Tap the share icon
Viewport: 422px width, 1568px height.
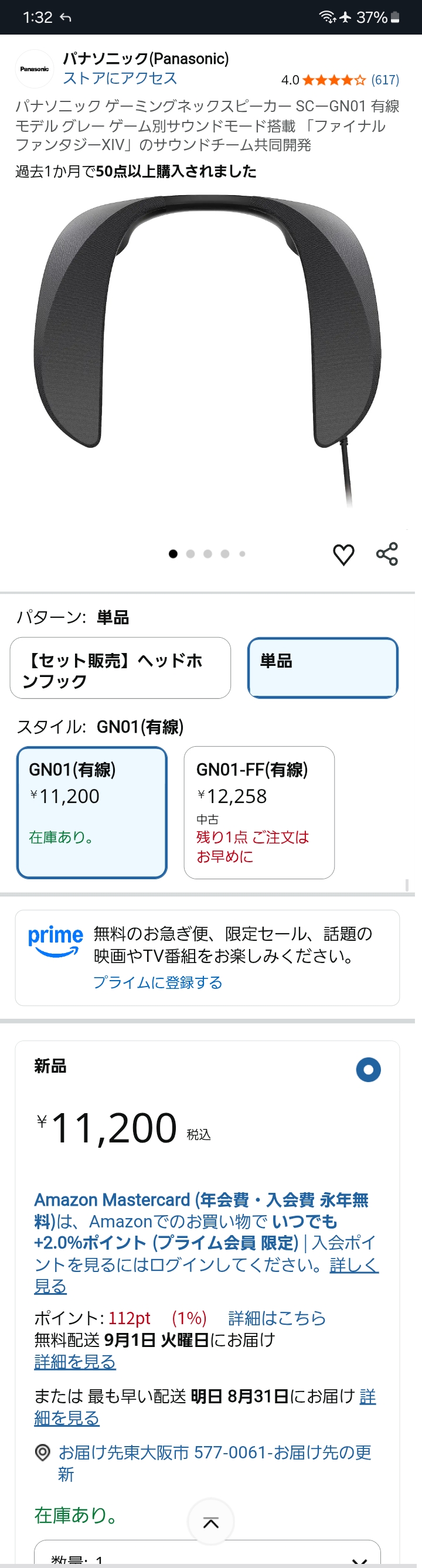tap(387, 554)
